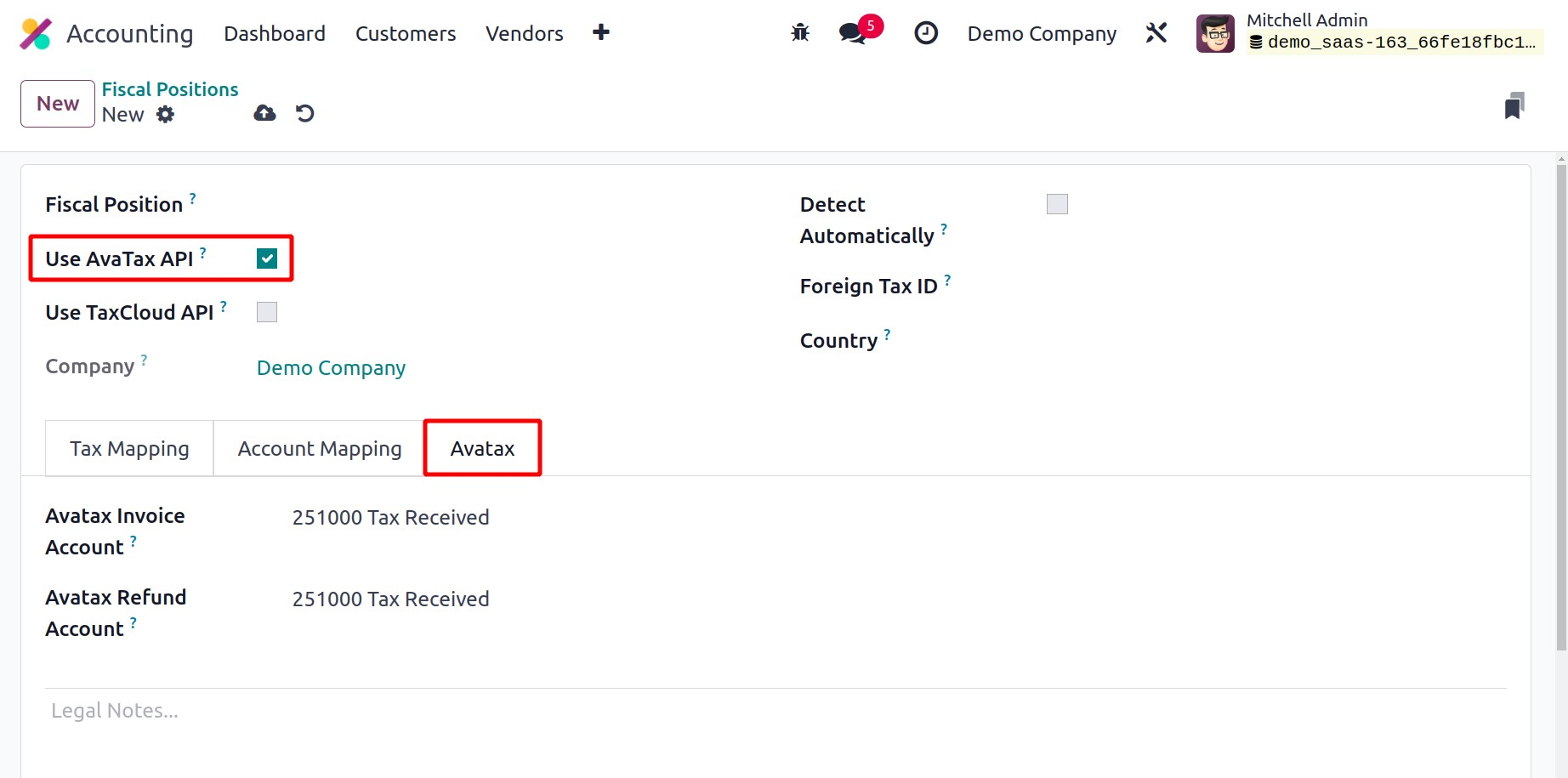Screen dimensions: 1568x778
Task: Uncheck the Use AvaTax API checkbox
Action: click(x=267, y=258)
